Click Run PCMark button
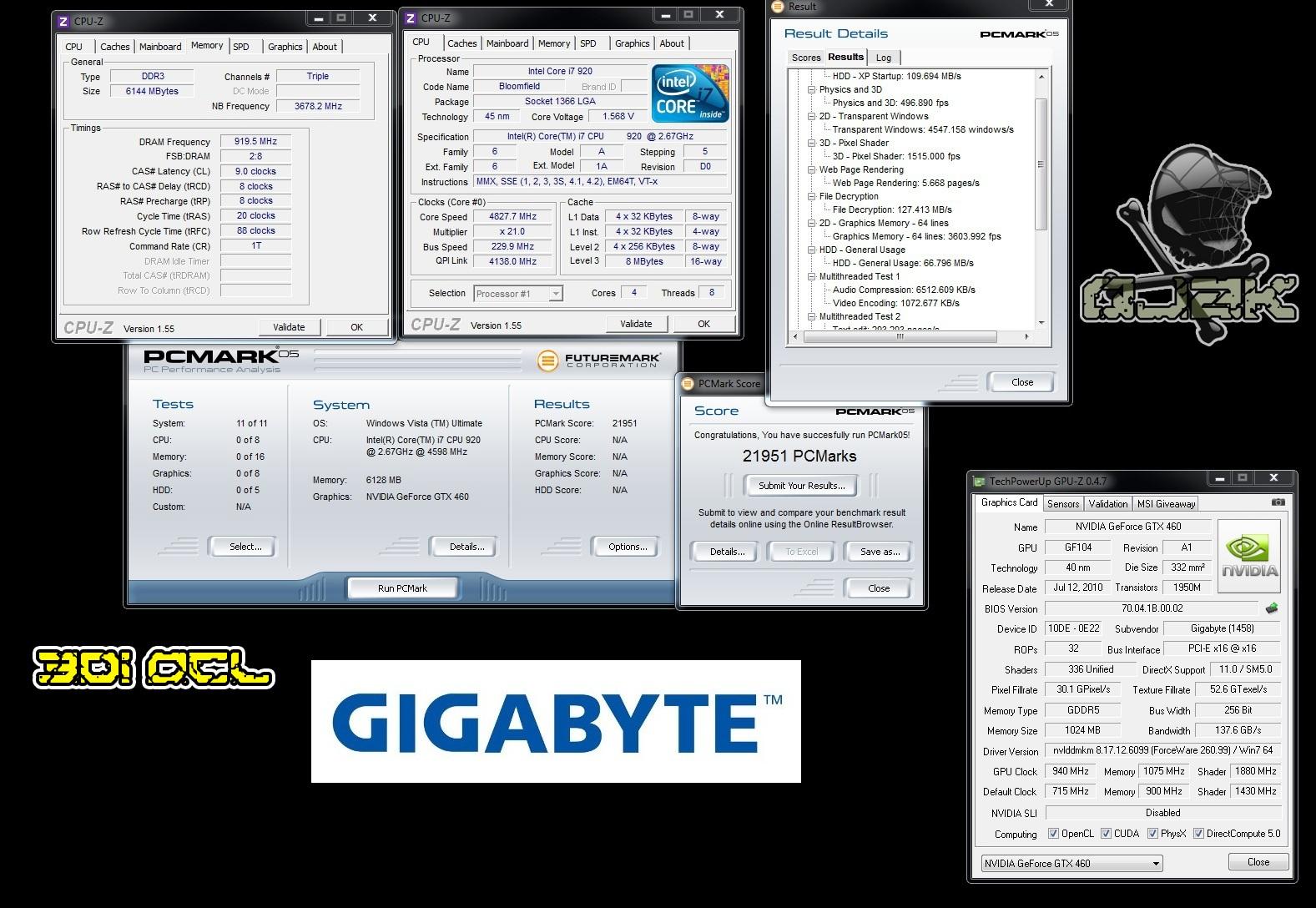 (x=402, y=588)
